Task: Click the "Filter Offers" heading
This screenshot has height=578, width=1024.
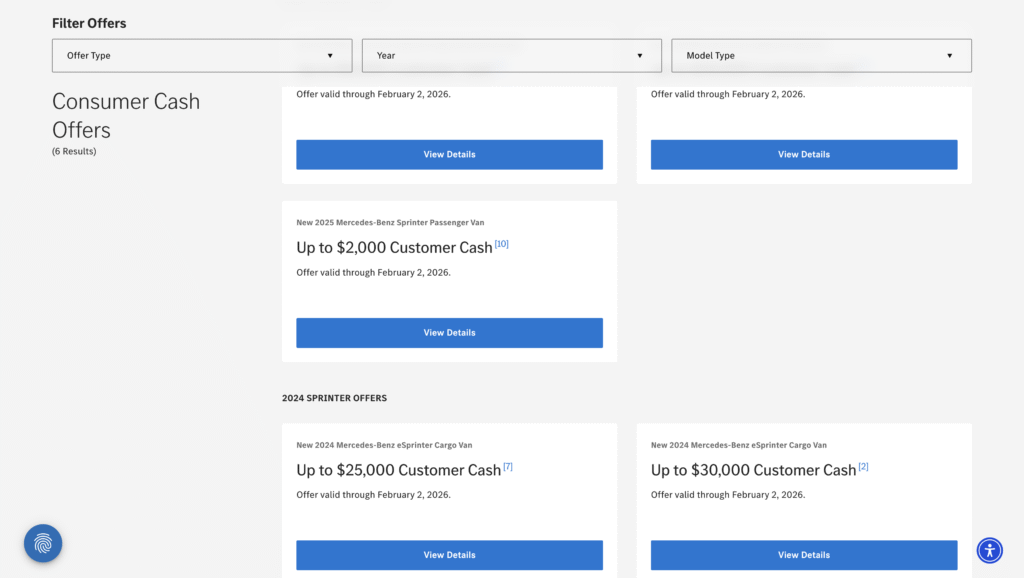Action: coord(89,23)
